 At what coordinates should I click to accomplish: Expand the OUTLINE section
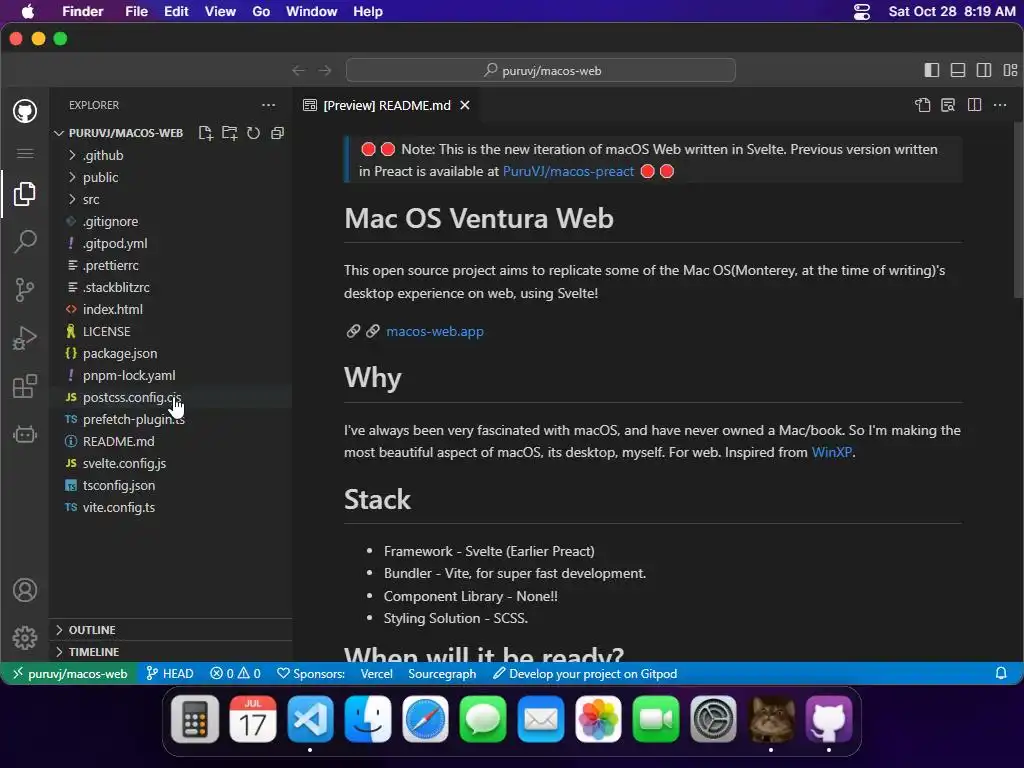click(170, 630)
